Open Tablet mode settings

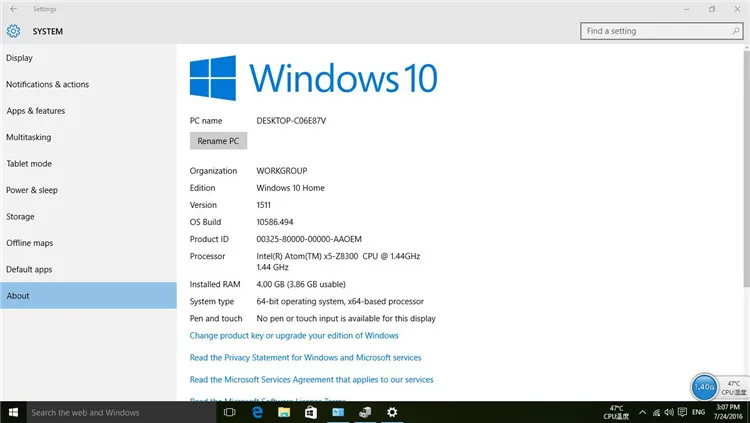click(88, 164)
